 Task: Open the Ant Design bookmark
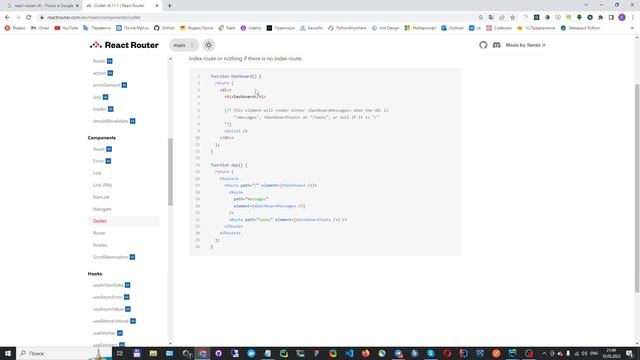tap(385, 28)
